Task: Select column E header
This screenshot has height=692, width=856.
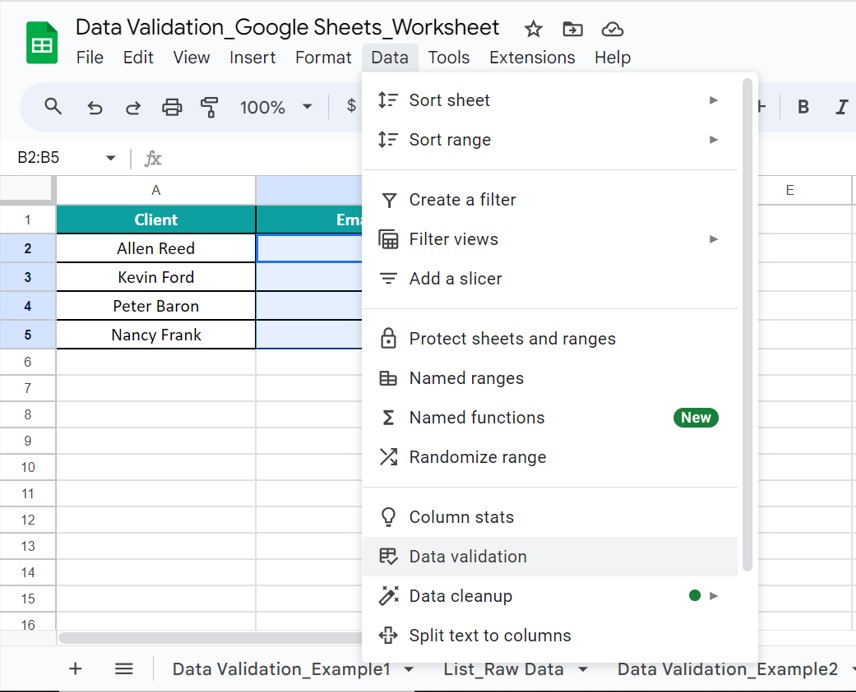Action: tap(789, 190)
